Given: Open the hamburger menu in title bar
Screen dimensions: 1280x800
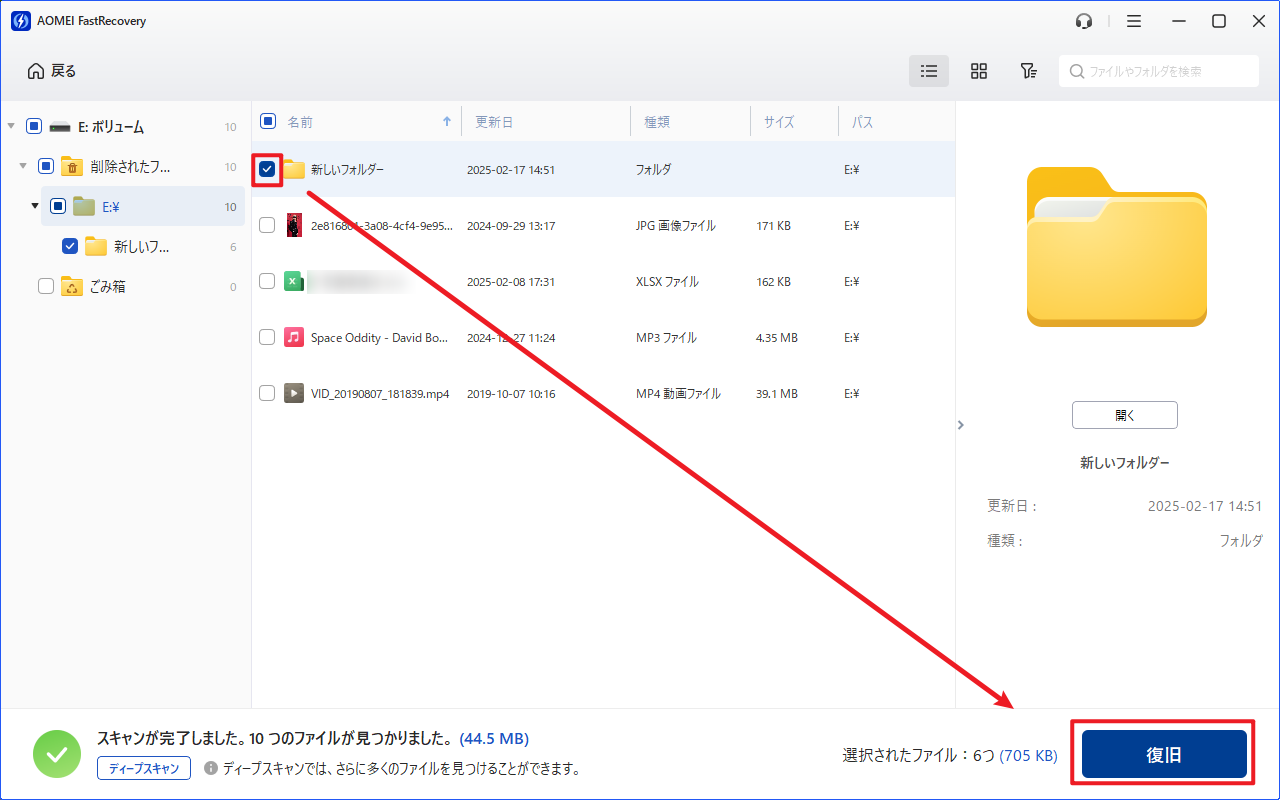Looking at the screenshot, I should coord(1133,21).
